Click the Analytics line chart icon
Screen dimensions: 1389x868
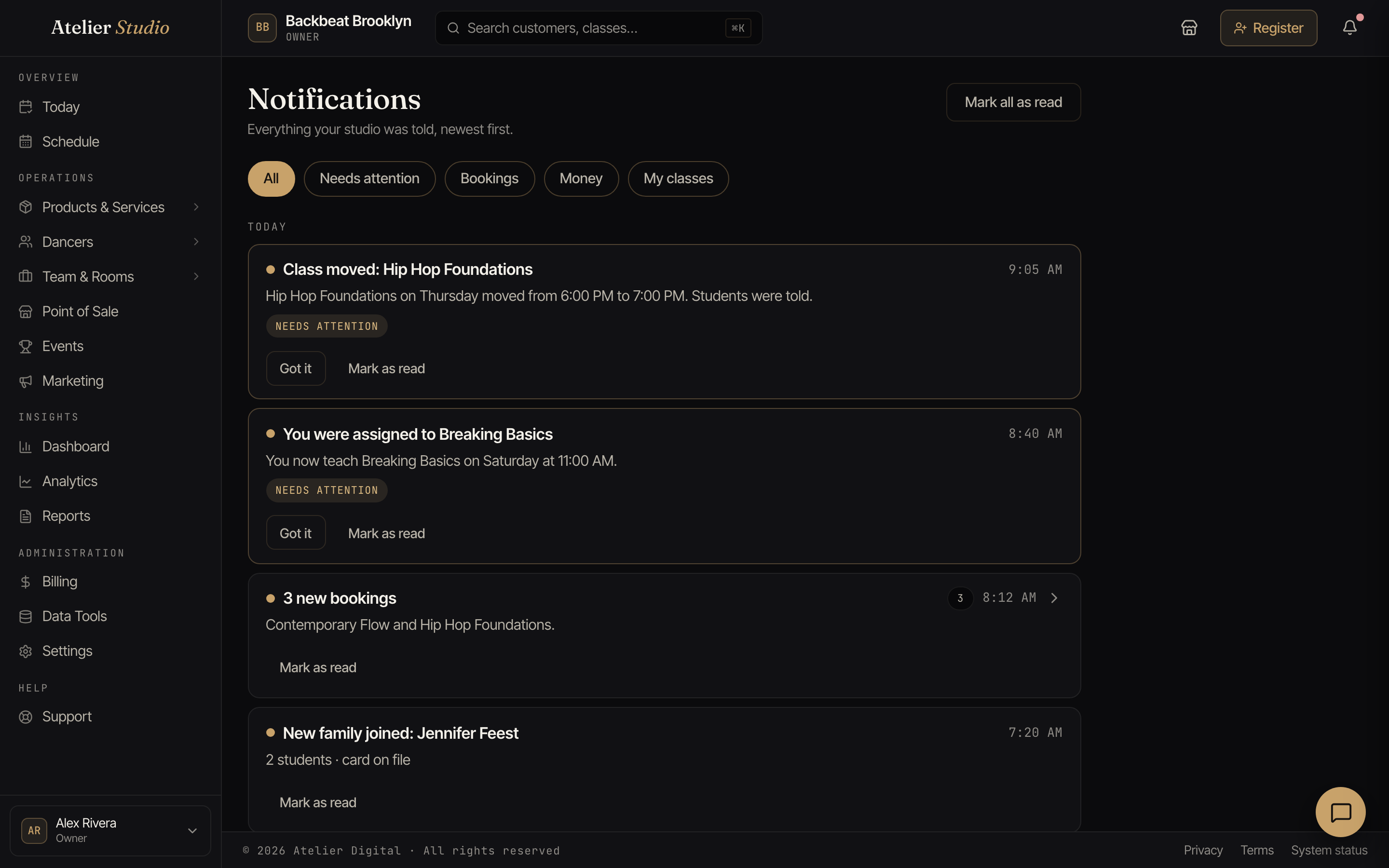tap(25, 481)
